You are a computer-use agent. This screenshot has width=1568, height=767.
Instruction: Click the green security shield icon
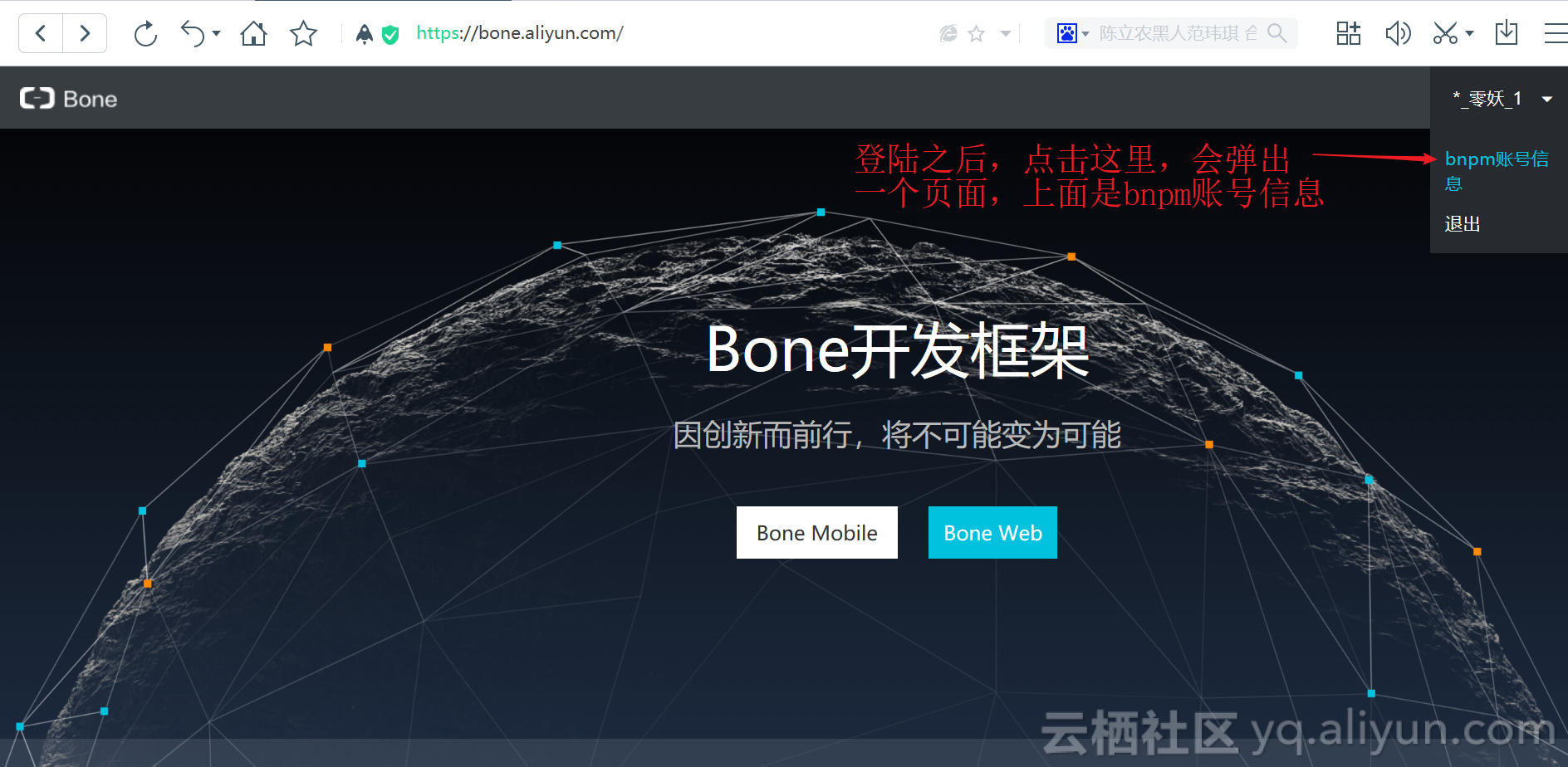pos(390,34)
